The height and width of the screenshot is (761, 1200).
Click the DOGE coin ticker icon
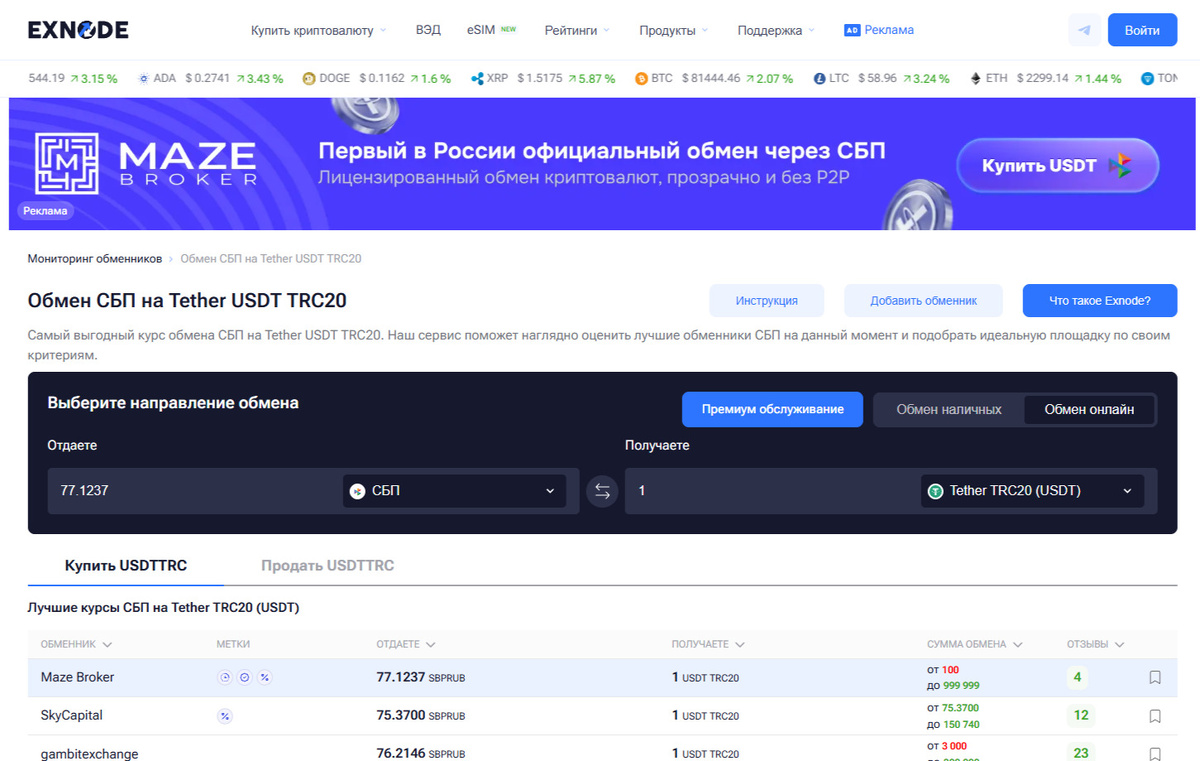(x=309, y=78)
